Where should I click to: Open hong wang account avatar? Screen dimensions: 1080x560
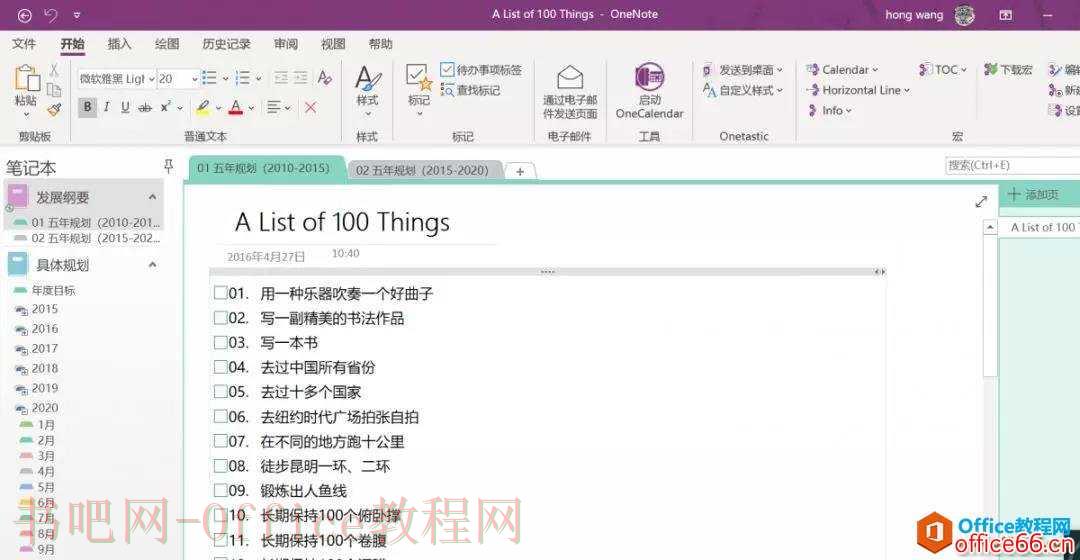click(x=964, y=14)
